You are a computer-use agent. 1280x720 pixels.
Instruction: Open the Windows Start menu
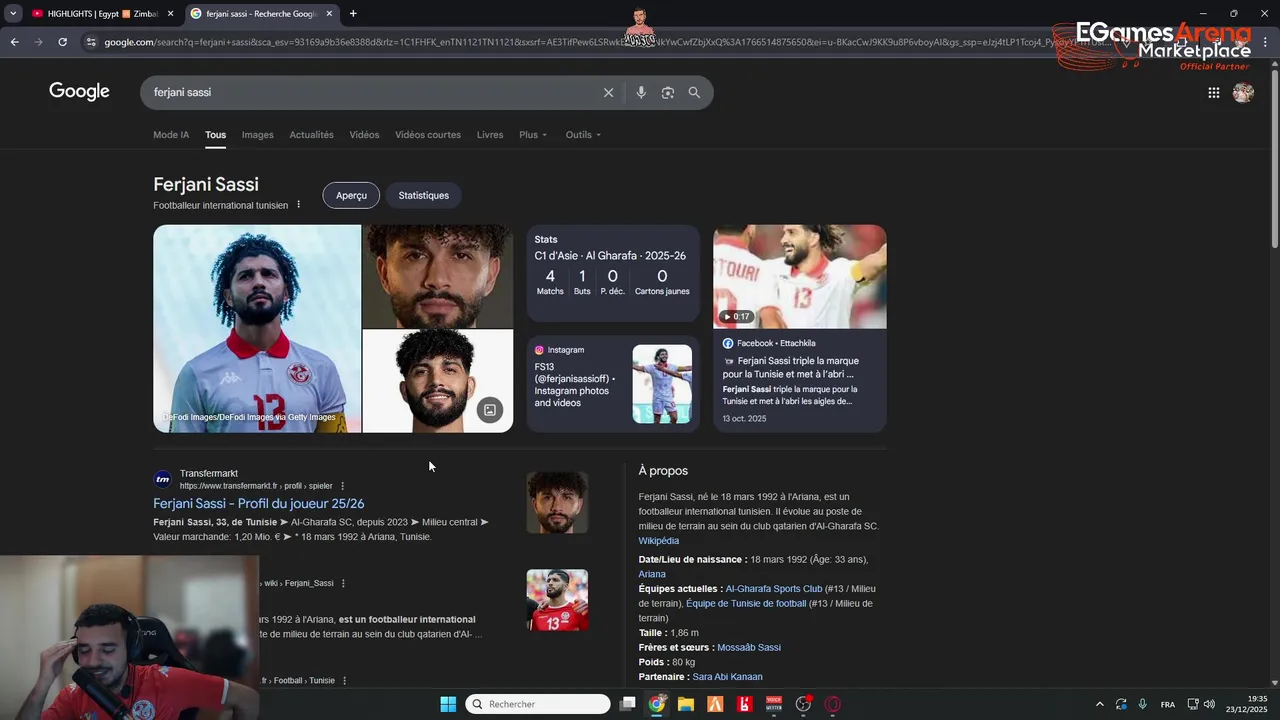[x=448, y=704]
